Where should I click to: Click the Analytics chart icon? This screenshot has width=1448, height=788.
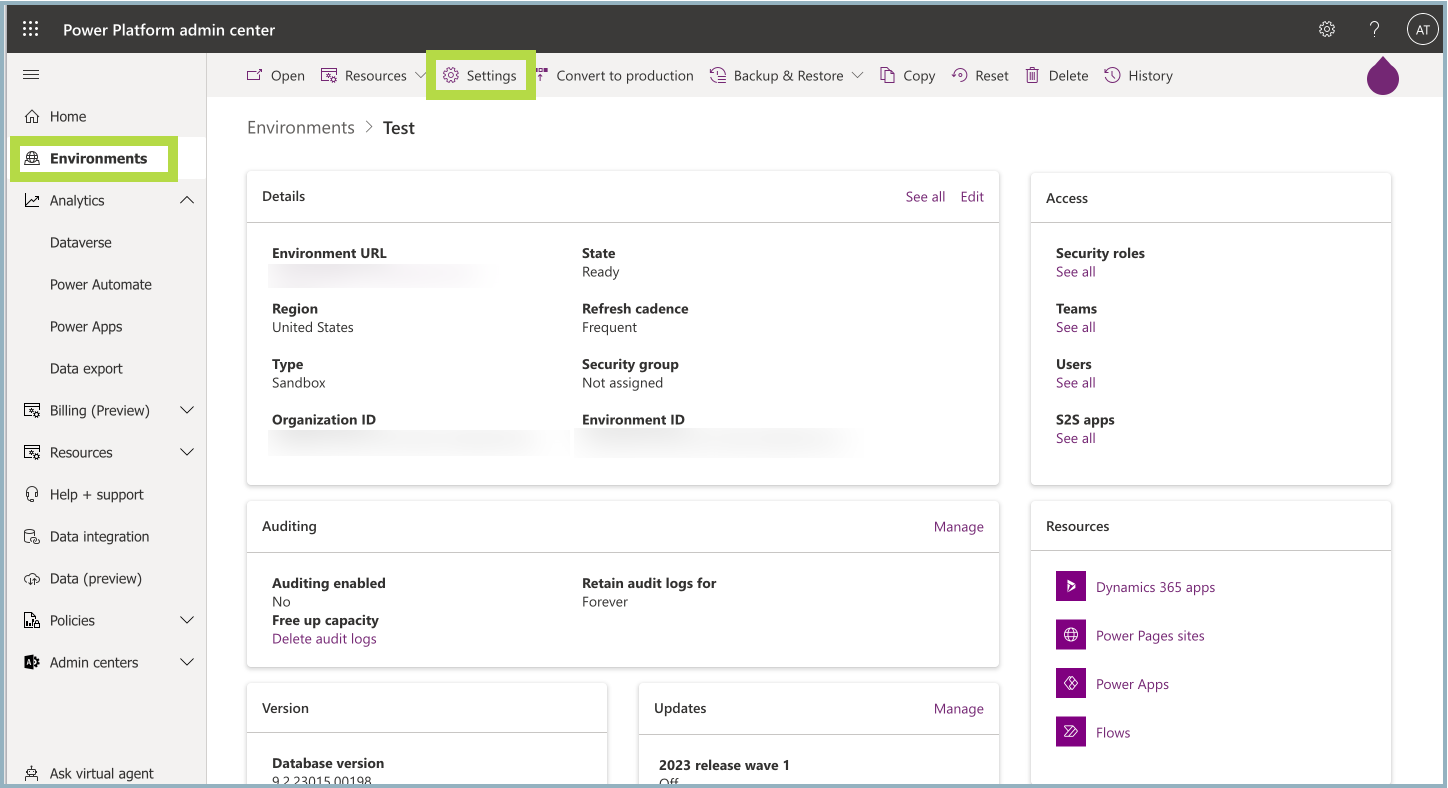pos(32,201)
